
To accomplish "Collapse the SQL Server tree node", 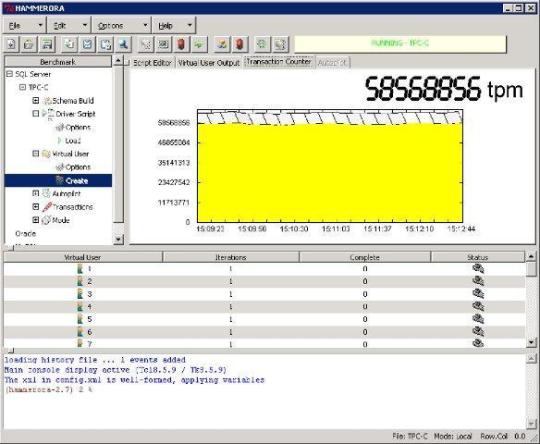I will (9, 74).
